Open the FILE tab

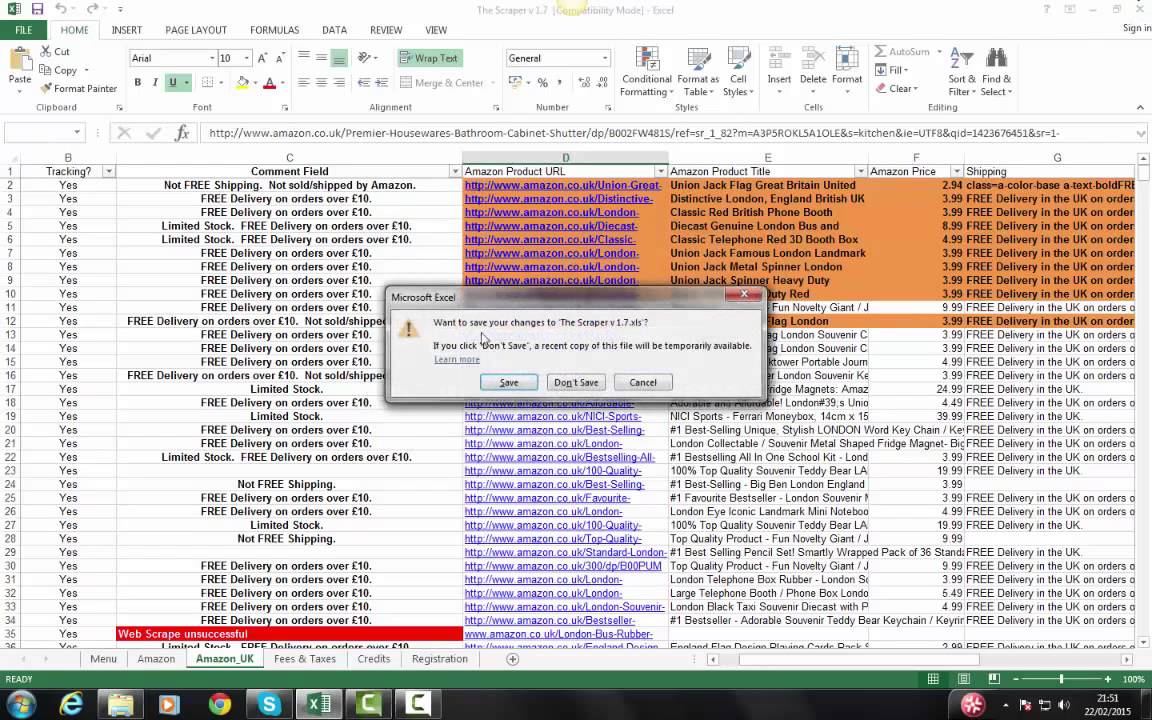(24, 30)
